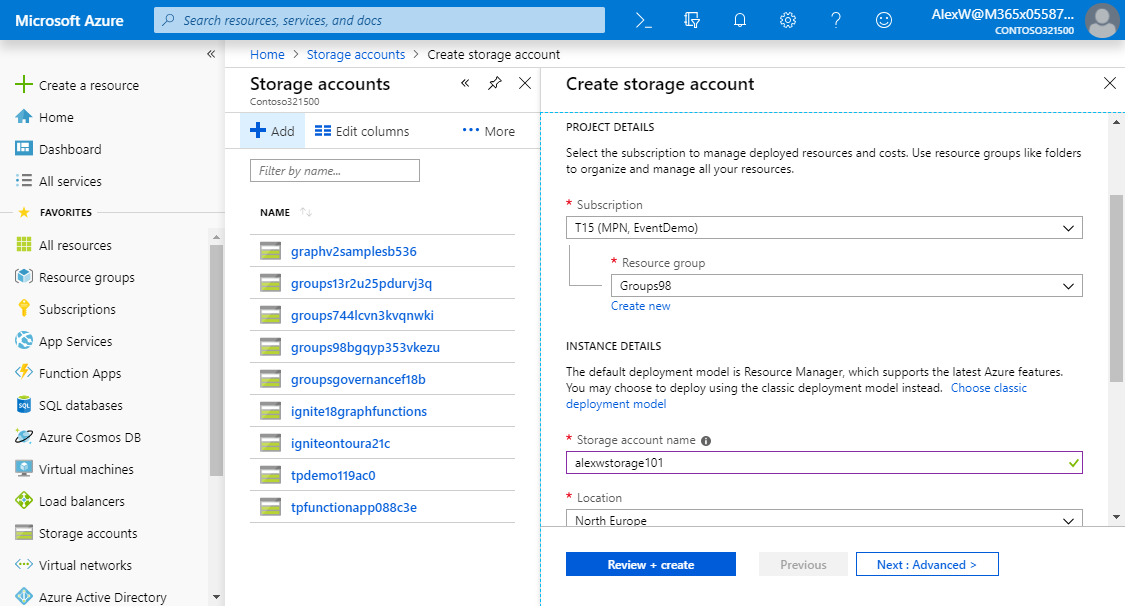The height and width of the screenshot is (606, 1125).
Task: Open the Location dropdown
Action: coord(823,519)
